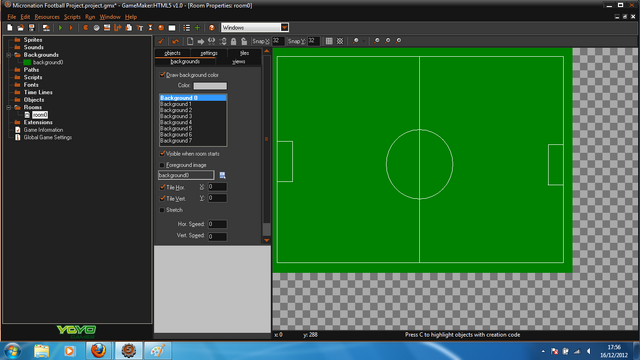Click the green plus icon in toolbar
Screen dimensions: 640x360
click(x=197, y=28)
